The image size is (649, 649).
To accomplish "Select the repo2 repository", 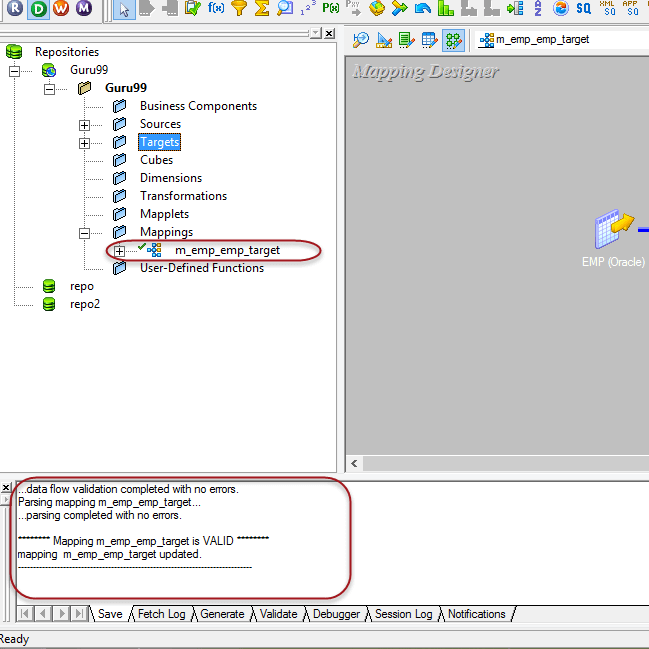I will coord(85,304).
